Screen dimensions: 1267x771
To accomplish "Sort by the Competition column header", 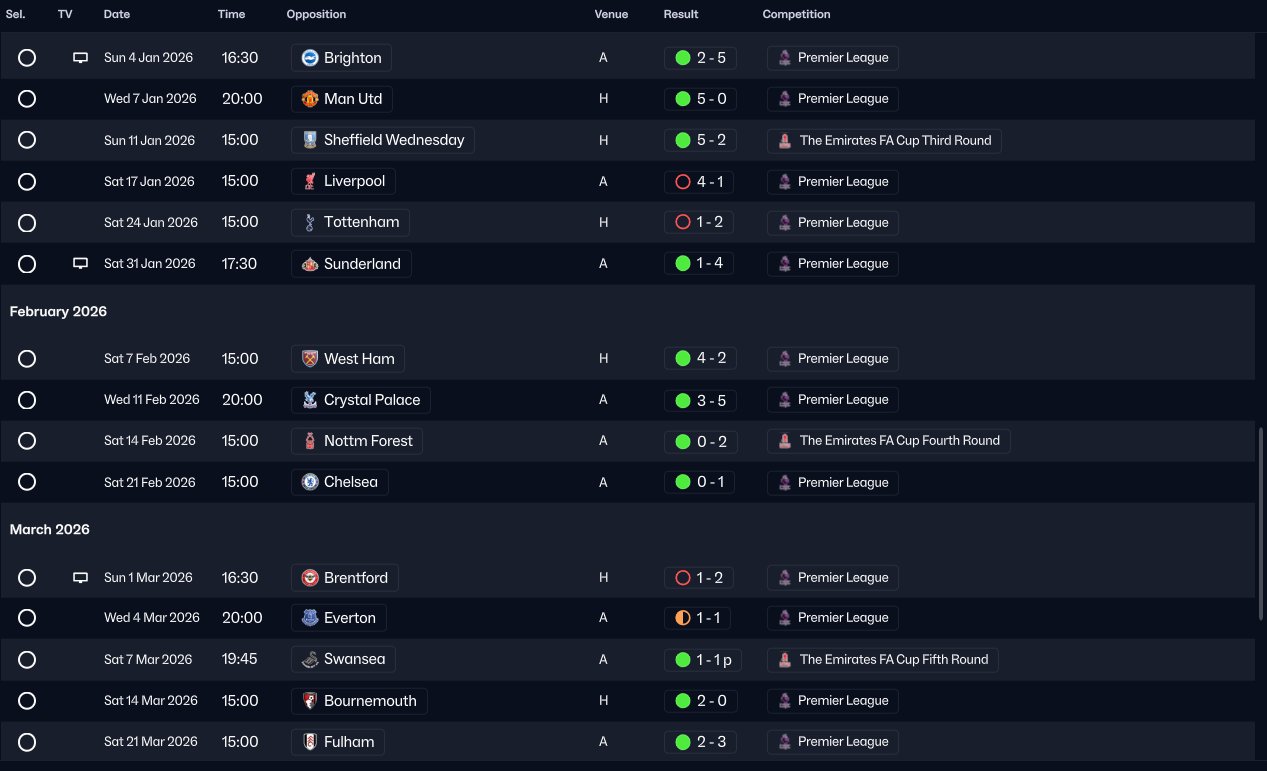I will coord(796,15).
